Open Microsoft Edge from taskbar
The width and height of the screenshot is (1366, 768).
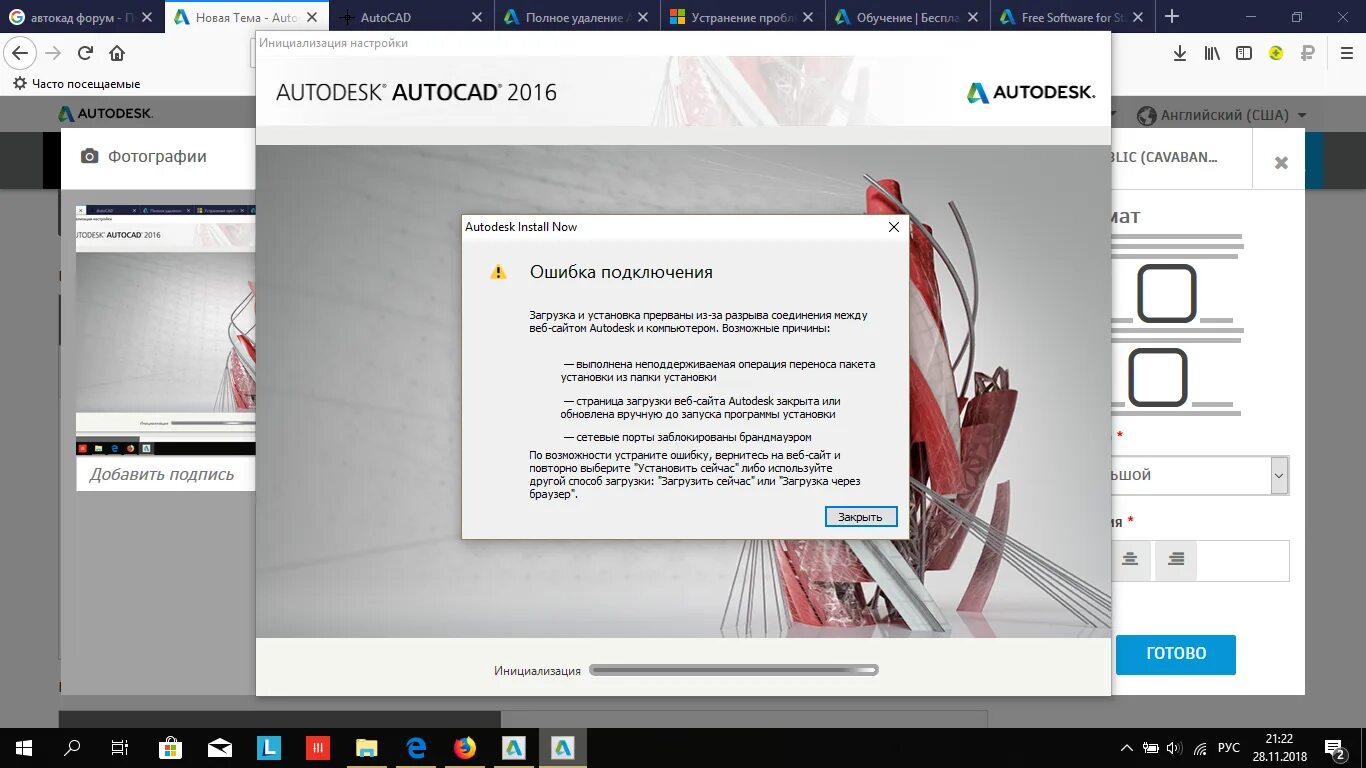coord(416,748)
